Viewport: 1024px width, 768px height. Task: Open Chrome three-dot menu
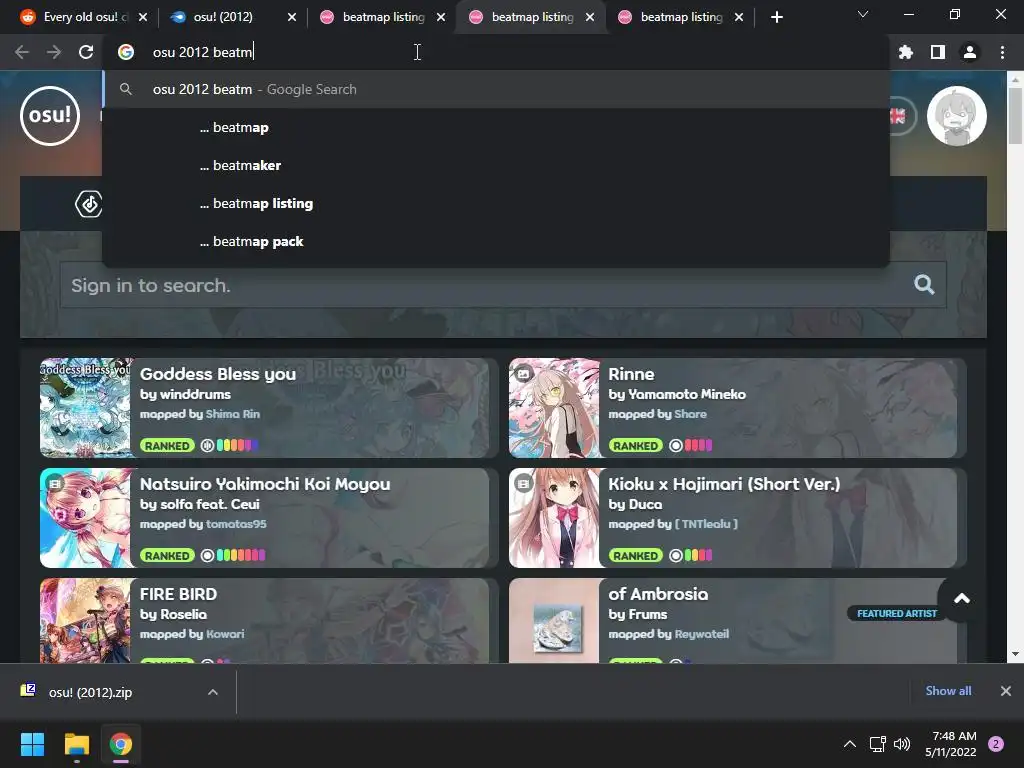1002,52
